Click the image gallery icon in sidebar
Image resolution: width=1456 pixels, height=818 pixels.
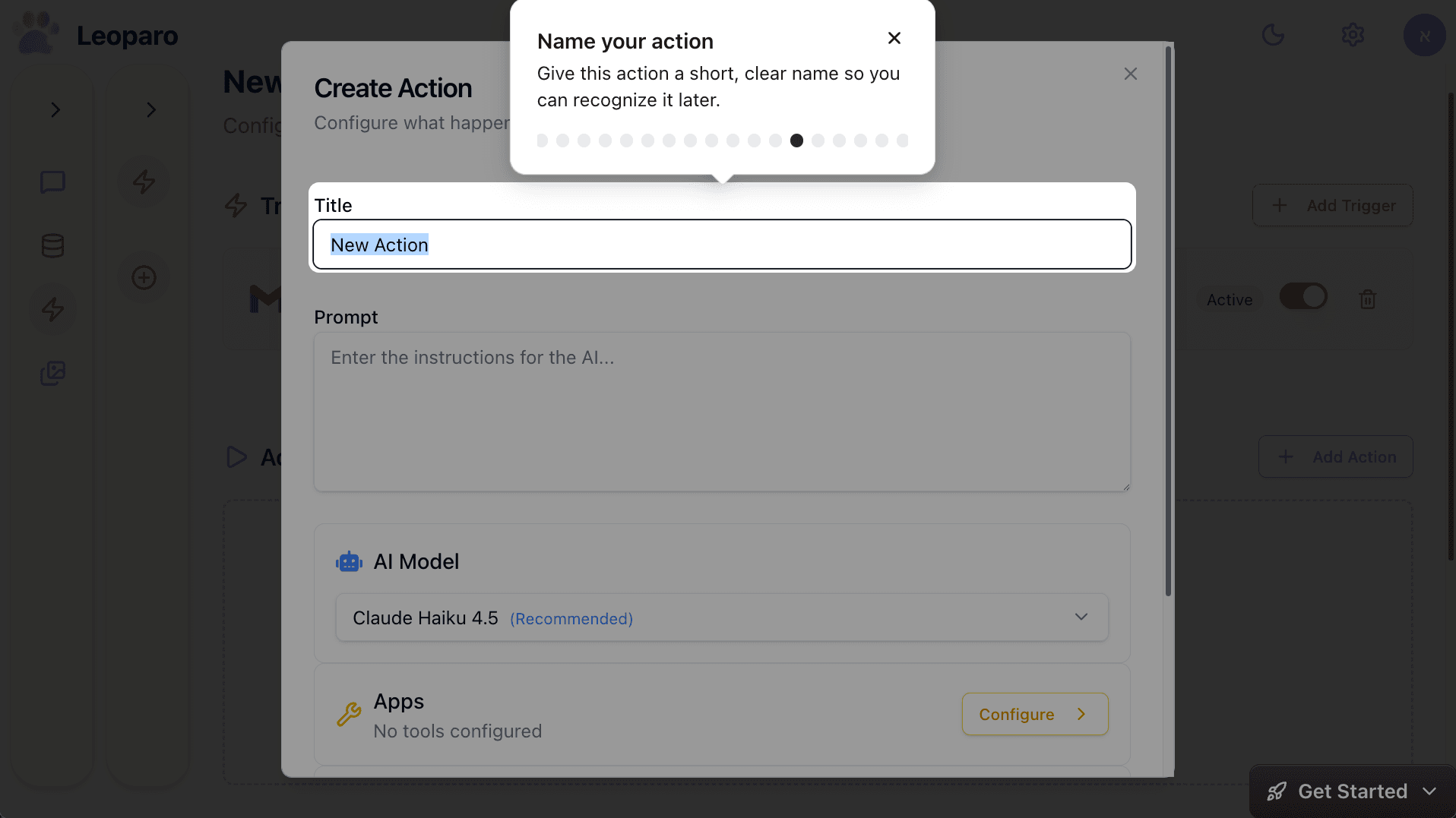point(52,373)
